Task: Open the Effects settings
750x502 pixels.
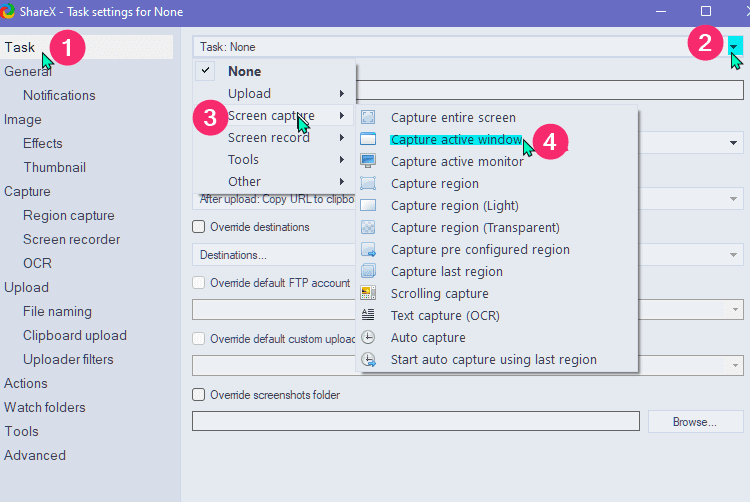Action: pos(43,143)
